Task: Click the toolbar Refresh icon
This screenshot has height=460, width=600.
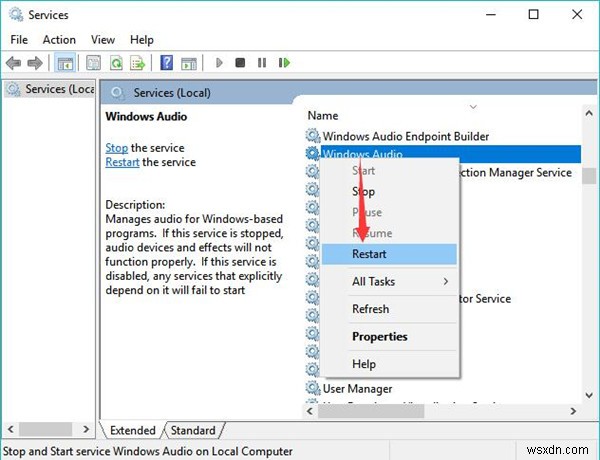Action: [x=116, y=63]
